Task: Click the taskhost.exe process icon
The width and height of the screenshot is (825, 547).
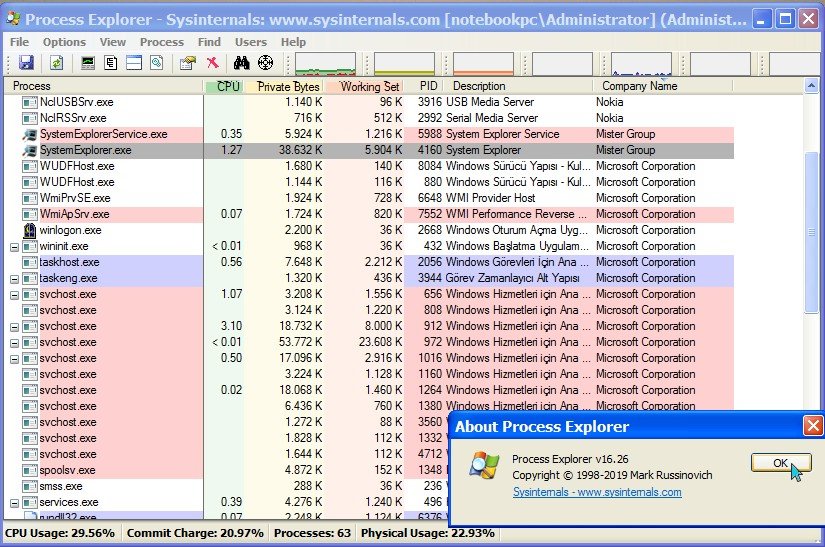Action: tap(29, 262)
